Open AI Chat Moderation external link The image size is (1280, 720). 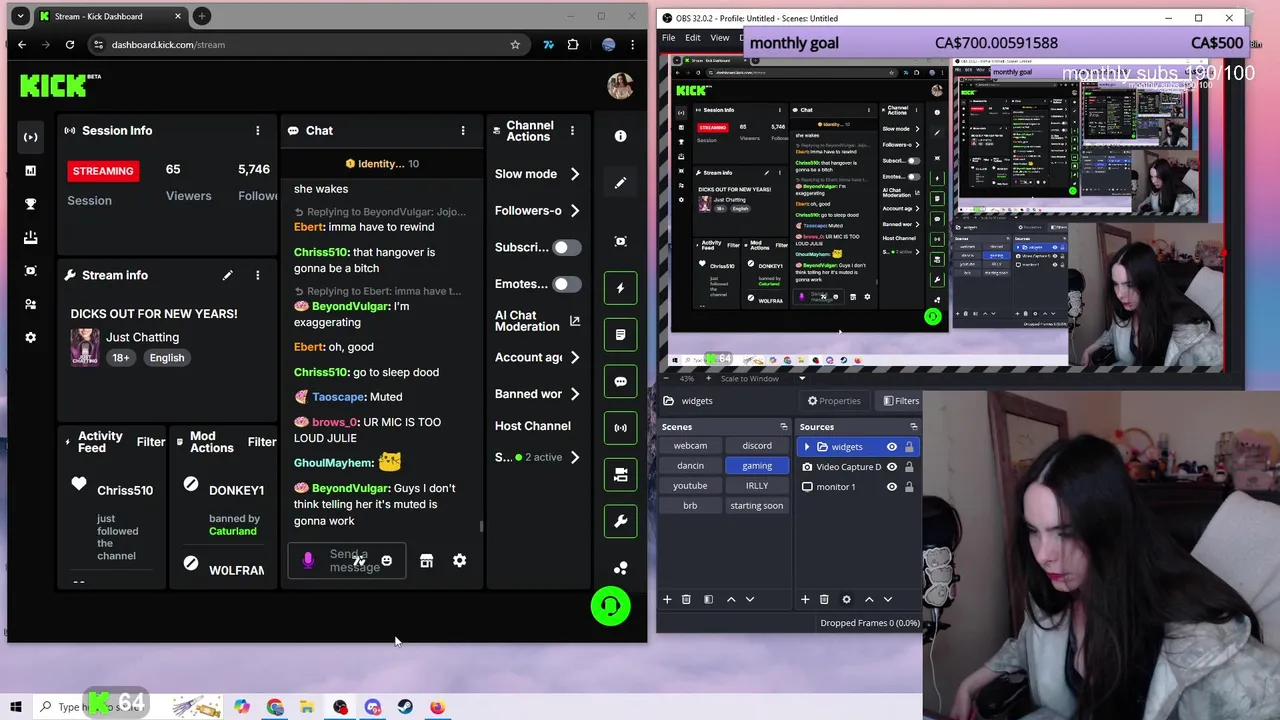click(x=574, y=321)
